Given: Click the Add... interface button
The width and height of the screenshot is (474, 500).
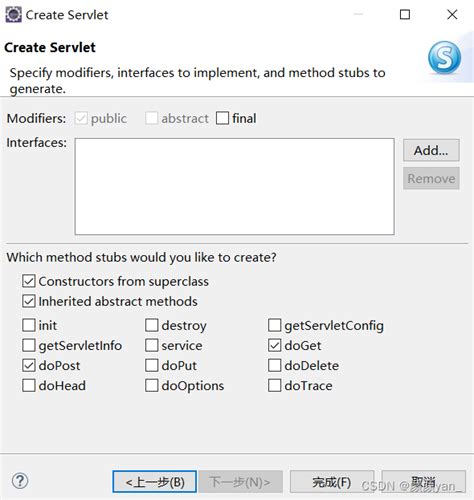Looking at the screenshot, I should pos(431,150).
